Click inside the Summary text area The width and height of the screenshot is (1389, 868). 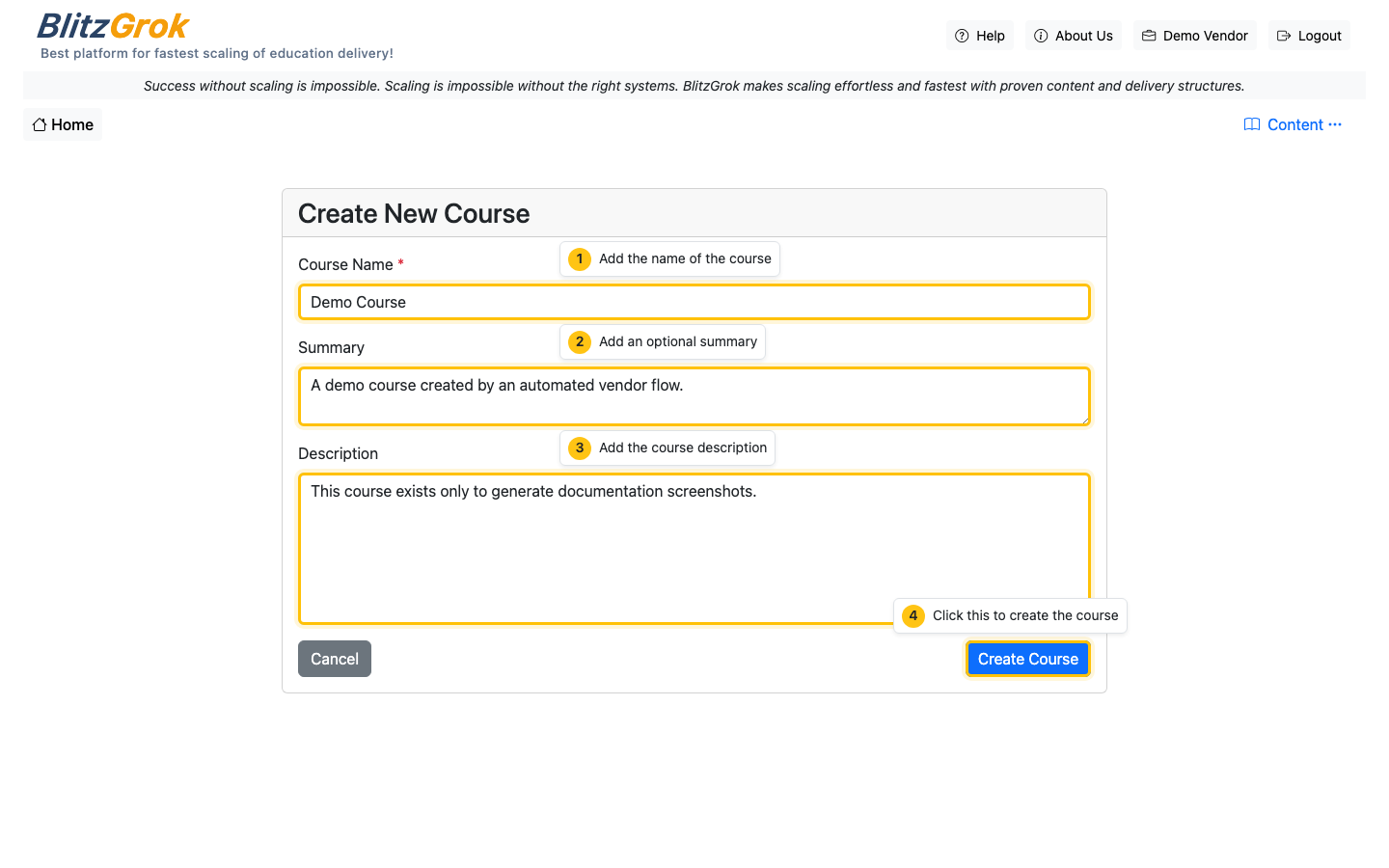694,395
